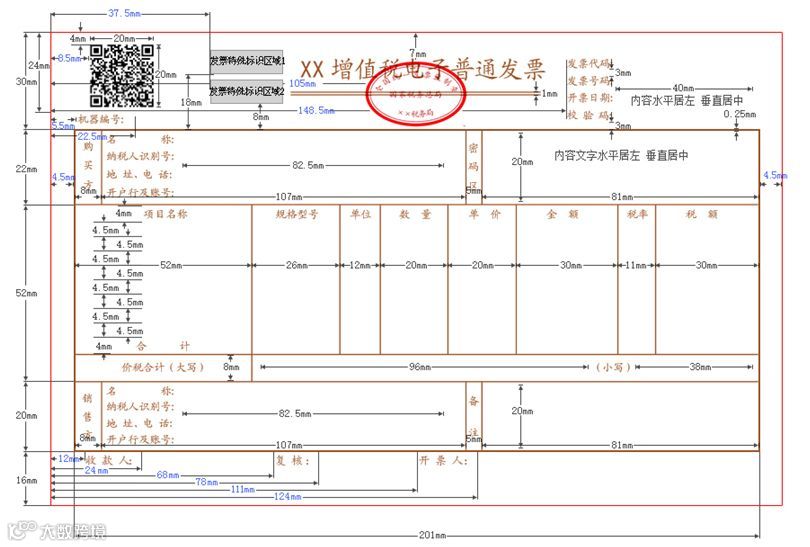Click the 发票号码 label
810x547 pixels.
pyautogui.click(x=588, y=81)
